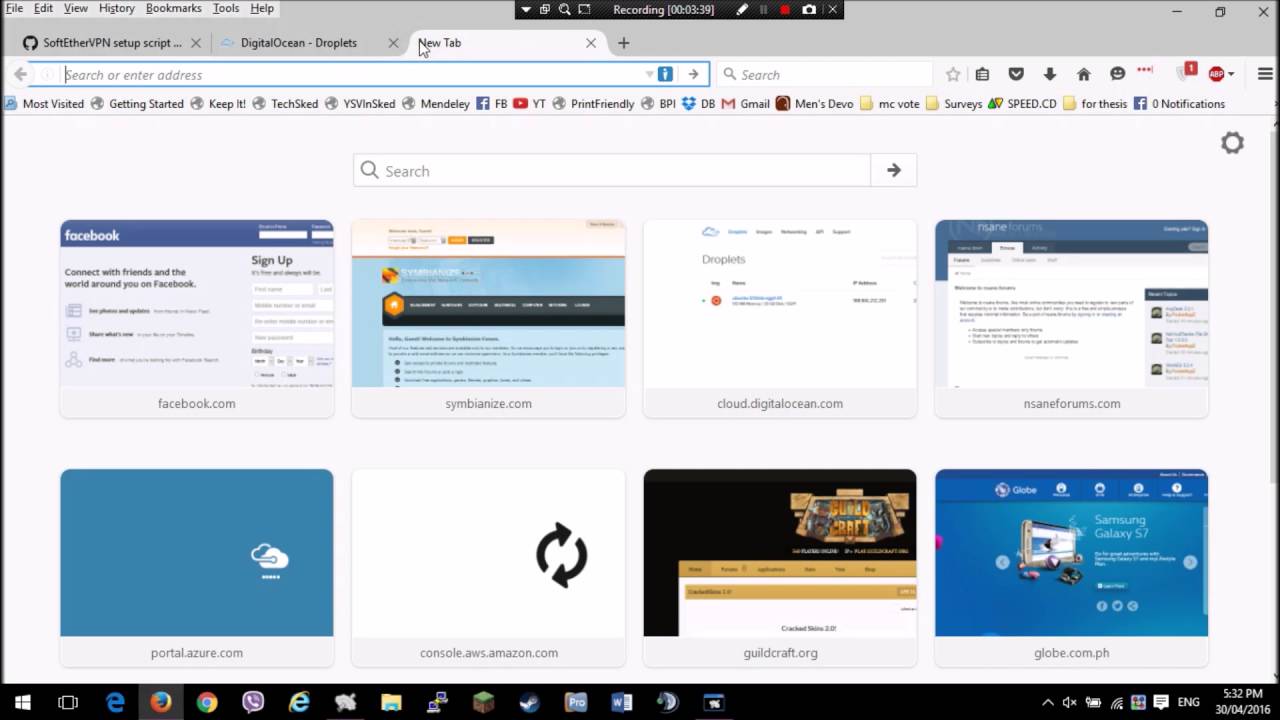Close the SoftEtherVPN setup script tab

pos(196,43)
